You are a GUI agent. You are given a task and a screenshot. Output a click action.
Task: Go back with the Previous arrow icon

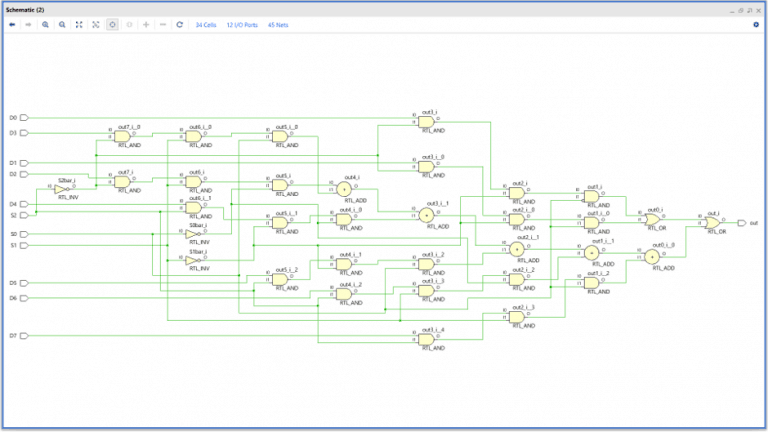pyautogui.click(x=12, y=24)
